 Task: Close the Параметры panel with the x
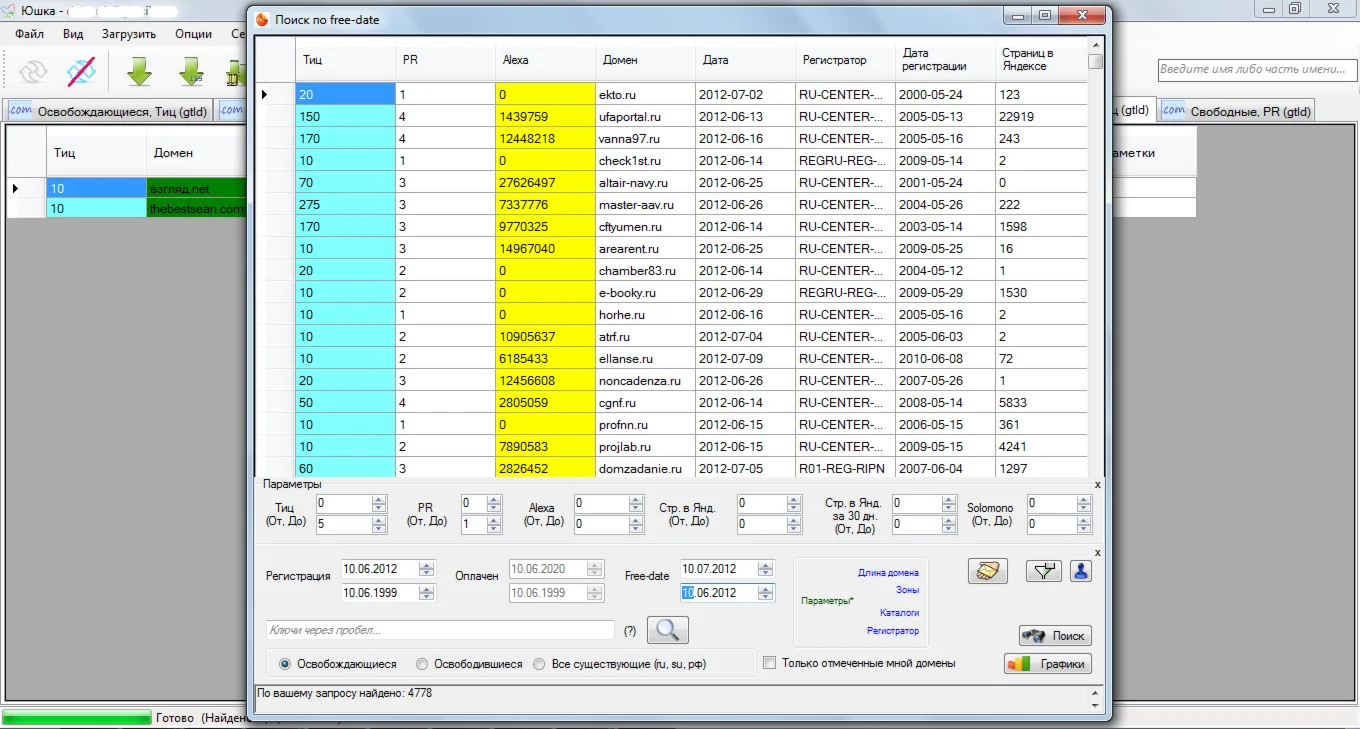(1097, 485)
